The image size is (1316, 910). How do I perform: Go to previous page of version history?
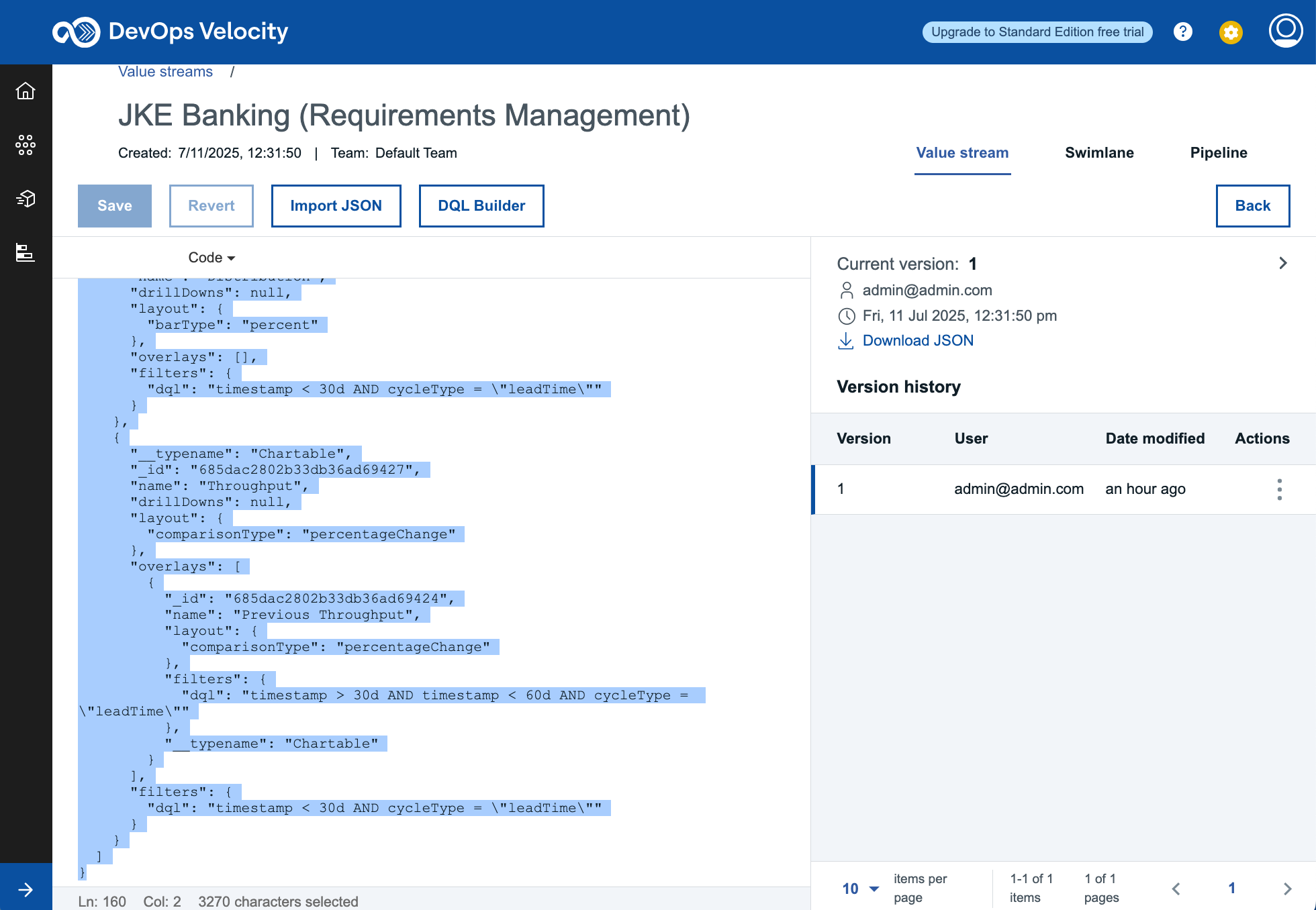click(1176, 889)
